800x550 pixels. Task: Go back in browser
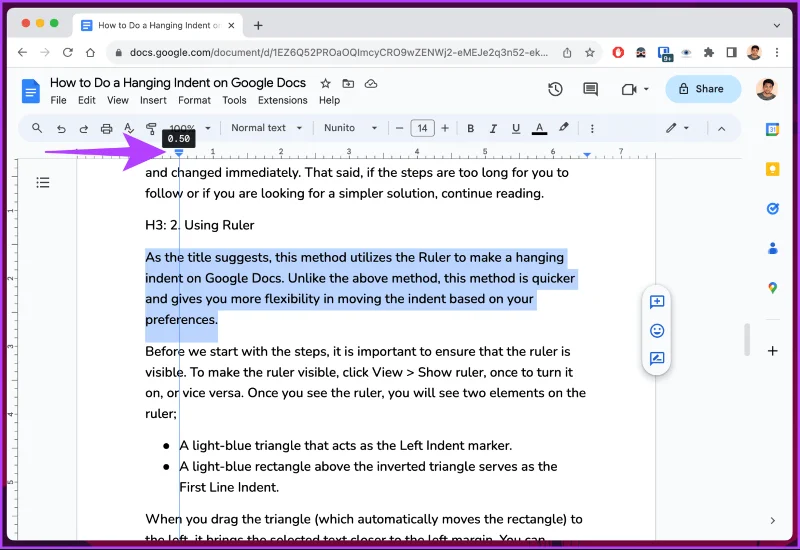[x=22, y=52]
